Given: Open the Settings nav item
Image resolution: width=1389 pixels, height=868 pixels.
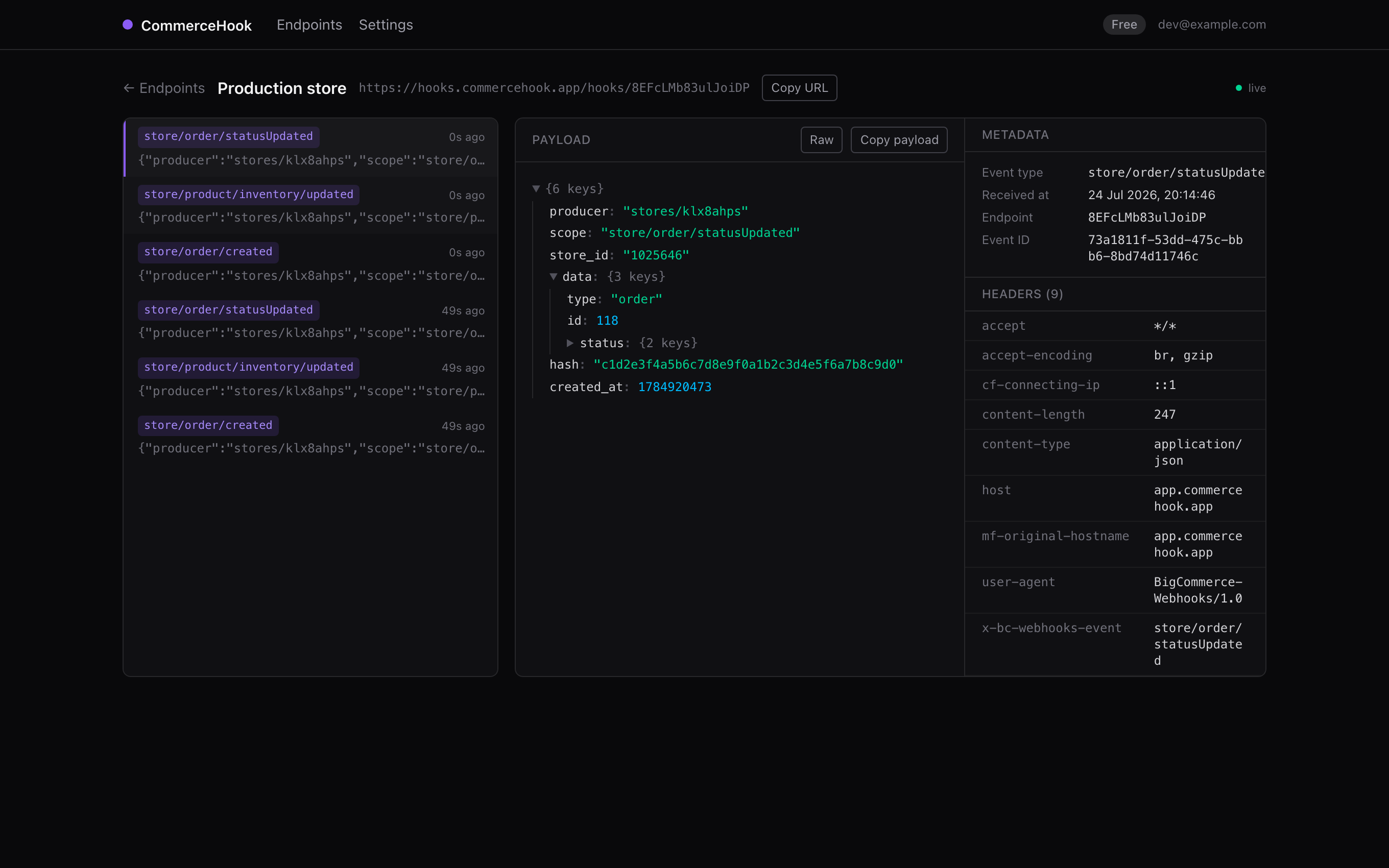Looking at the screenshot, I should click(x=386, y=25).
